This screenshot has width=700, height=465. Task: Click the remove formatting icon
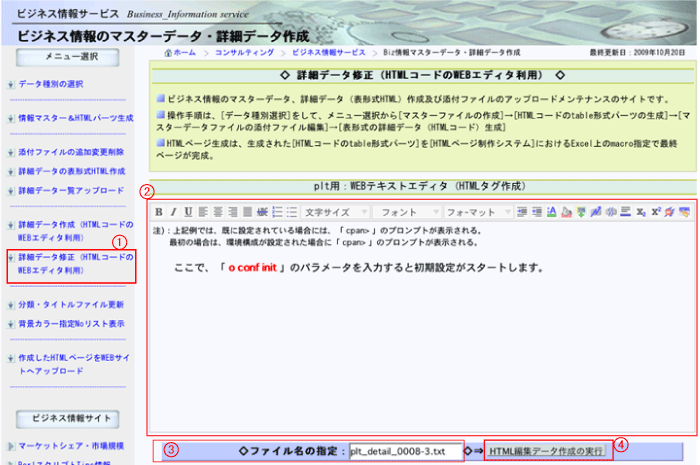point(669,212)
